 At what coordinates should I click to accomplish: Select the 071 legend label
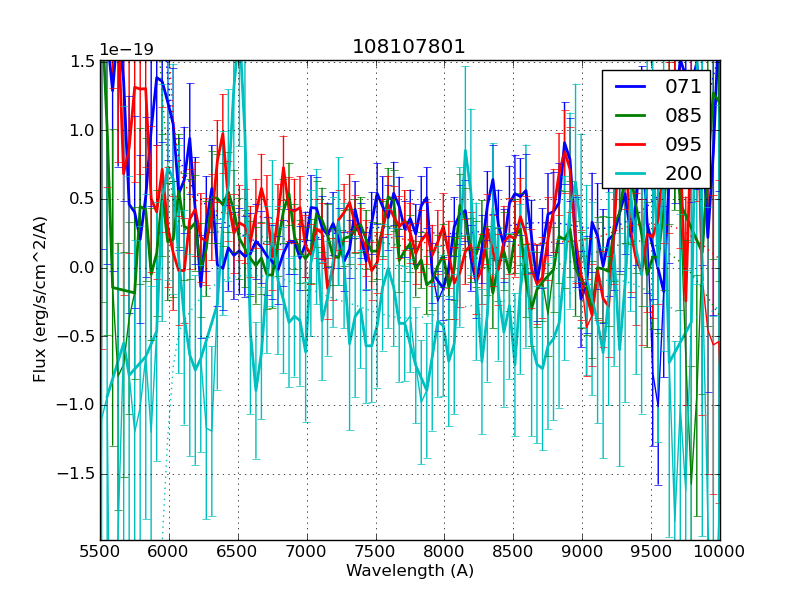pos(684,87)
